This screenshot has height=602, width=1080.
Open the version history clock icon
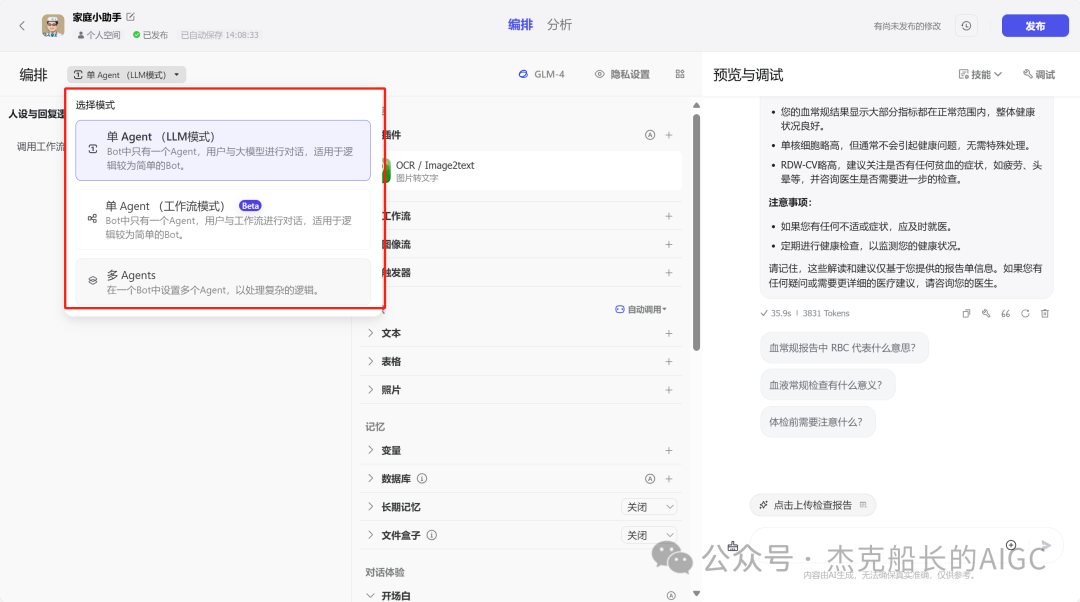966,25
